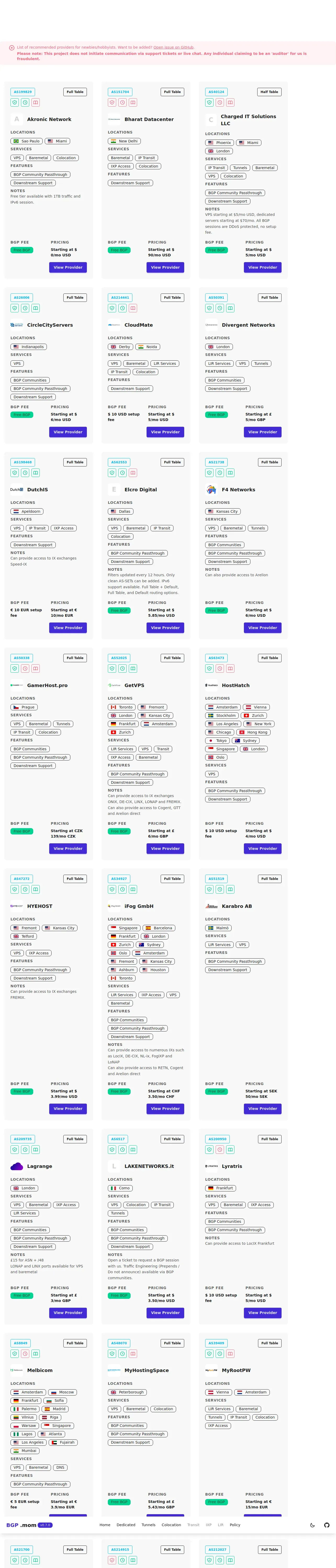Open the GitHub icon in navigation bar
Screen dimensions: 336x1568
(326, 1525)
